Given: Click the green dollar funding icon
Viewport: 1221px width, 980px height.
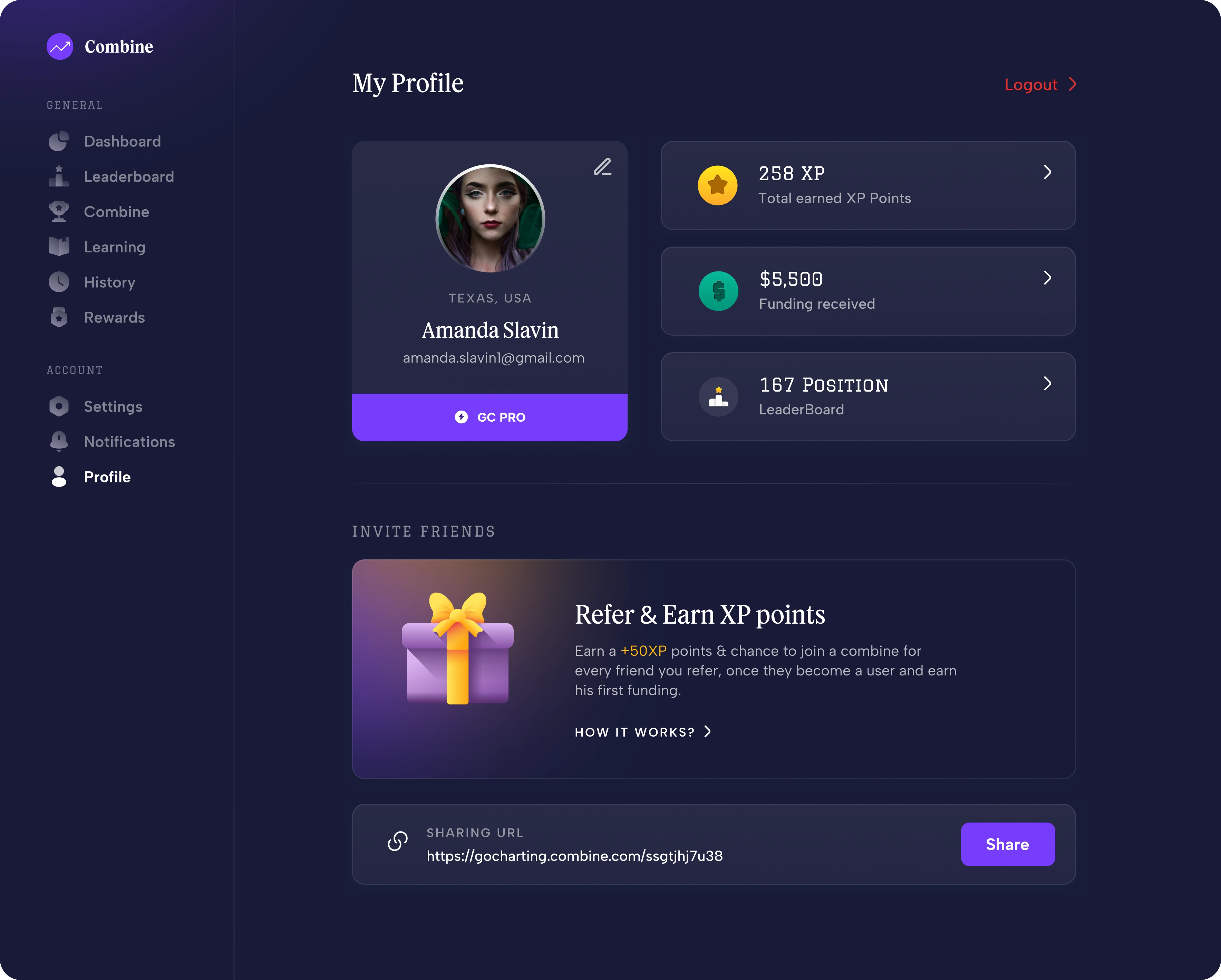Looking at the screenshot, I should (x=718, y=291).
